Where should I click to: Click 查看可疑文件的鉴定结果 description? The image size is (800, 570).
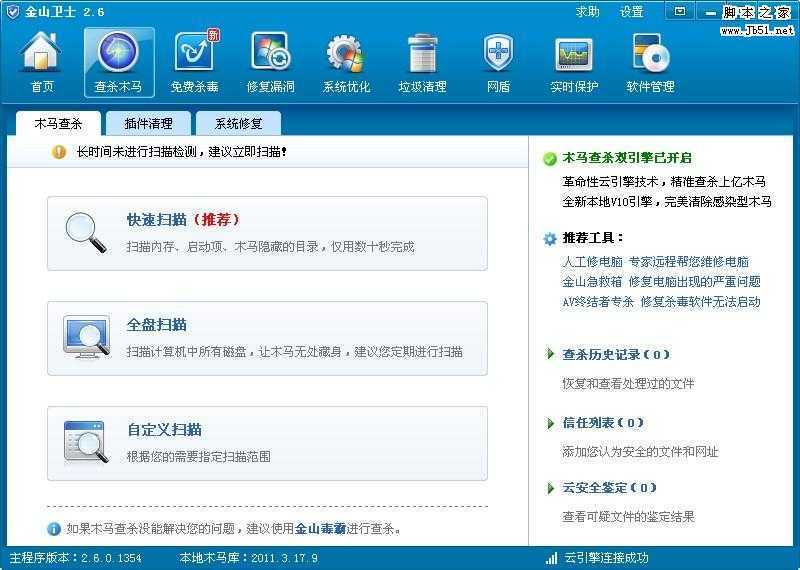(628, 516)
